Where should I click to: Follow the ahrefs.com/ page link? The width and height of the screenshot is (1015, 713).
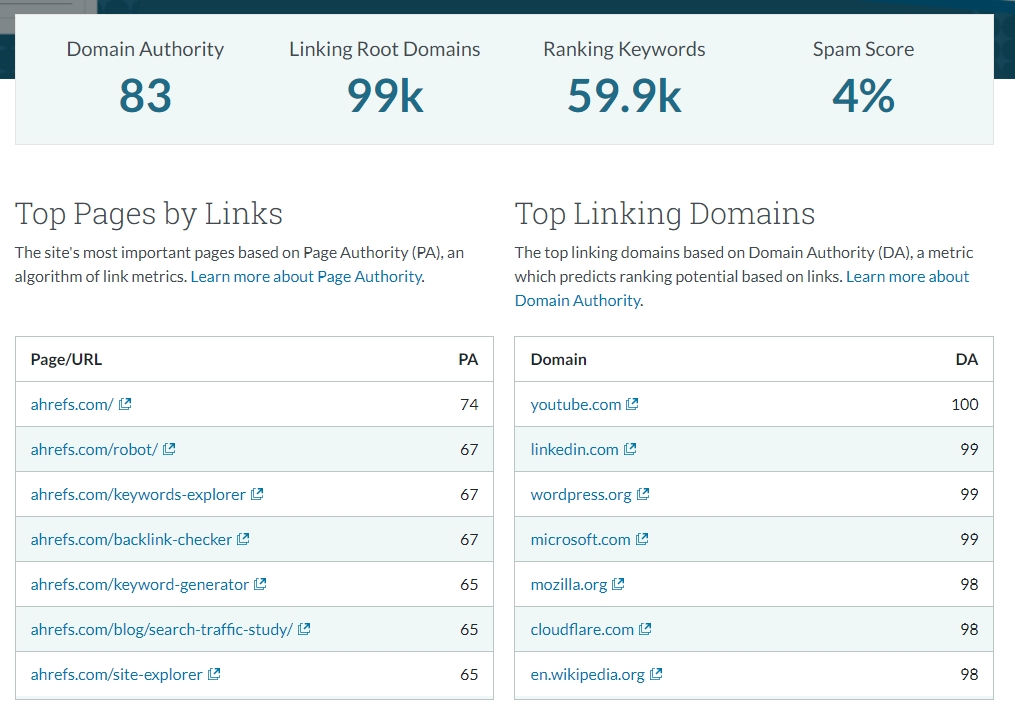pyautogui.click(x=72, y=405)
